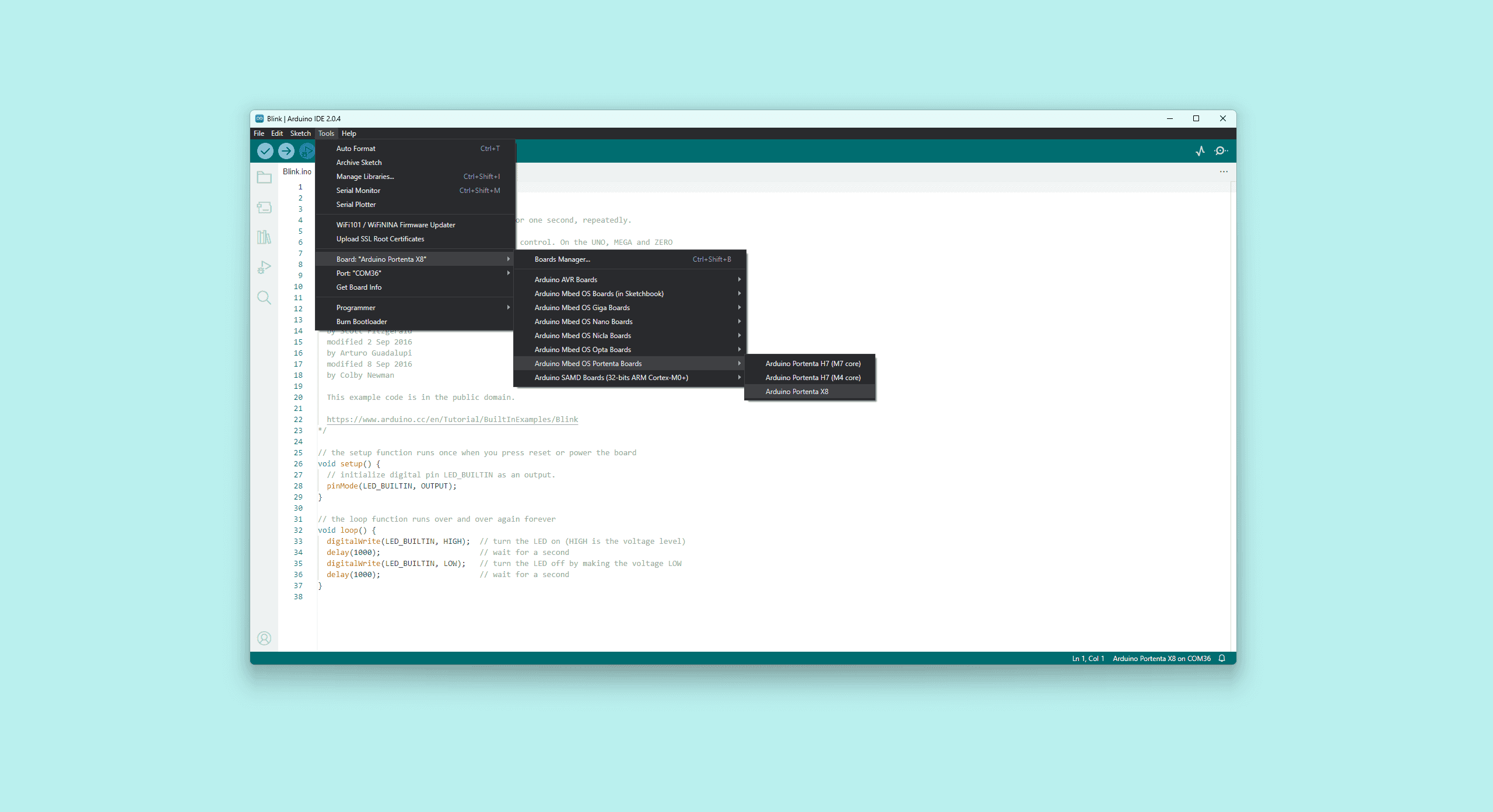Image resolution: width=1493 pixels, height=812 pixels.
Task: Click the Verify checkmark toolbar button
Action: coord(265,151)
